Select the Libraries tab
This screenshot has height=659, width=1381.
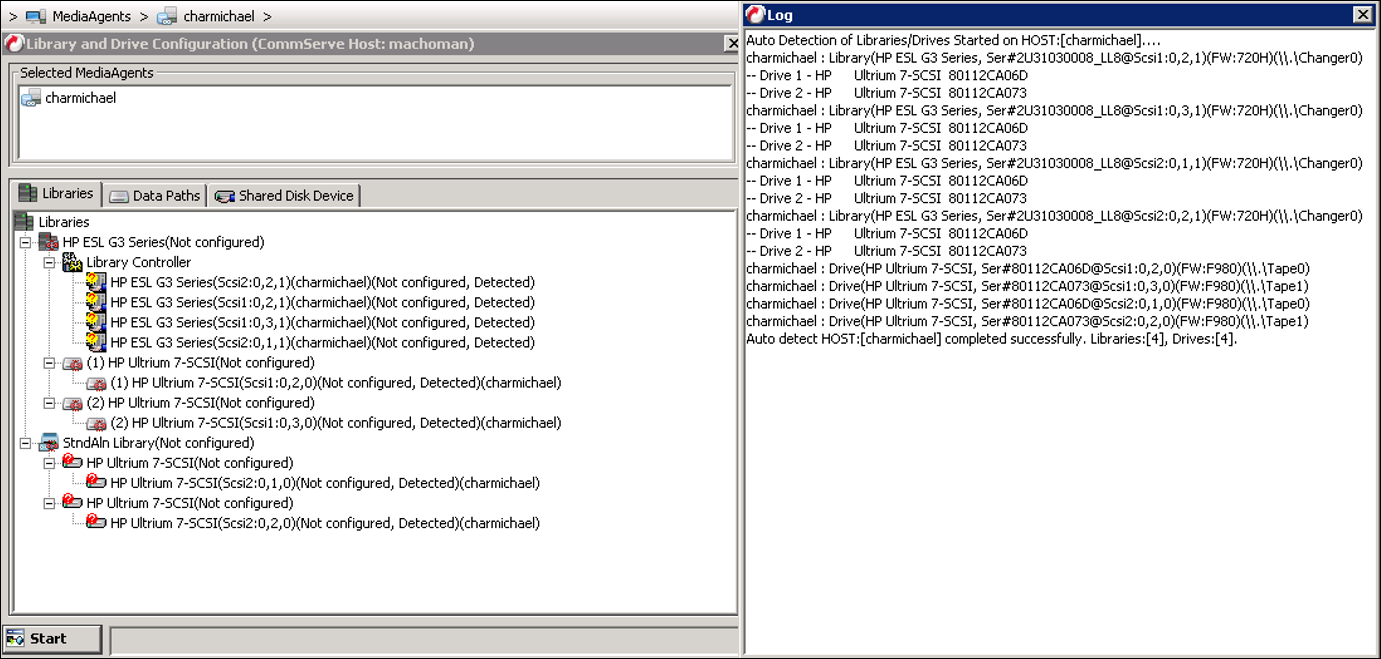(x=58, y=195)
